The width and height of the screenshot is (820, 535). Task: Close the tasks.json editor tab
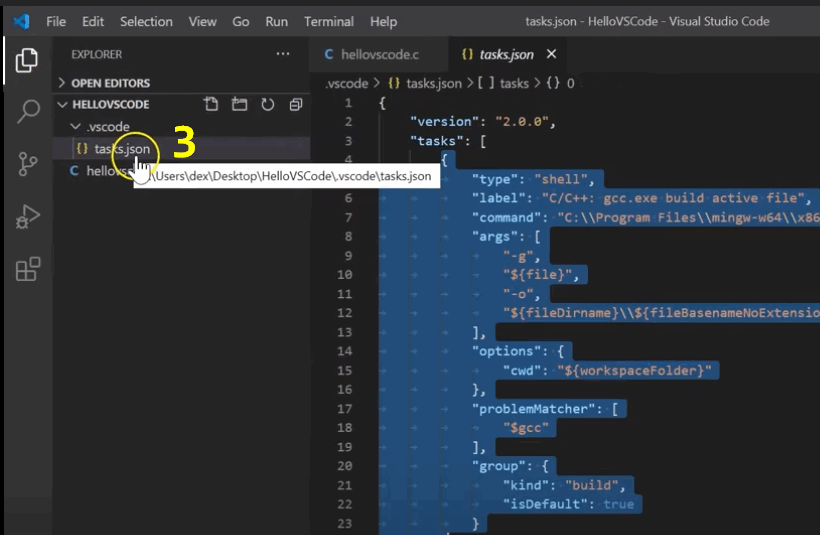[x=551, y=54]
